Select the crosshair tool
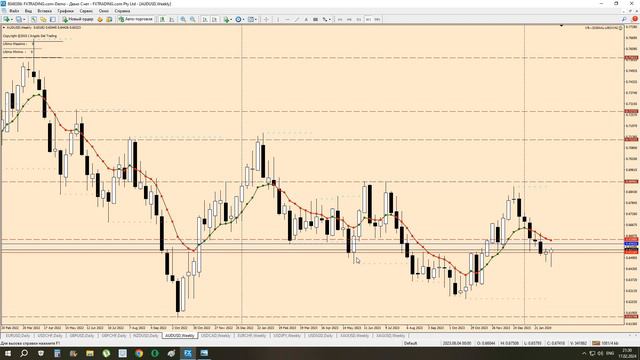Image resolution: width=640 pixels, height=360 pixels. 266,19
